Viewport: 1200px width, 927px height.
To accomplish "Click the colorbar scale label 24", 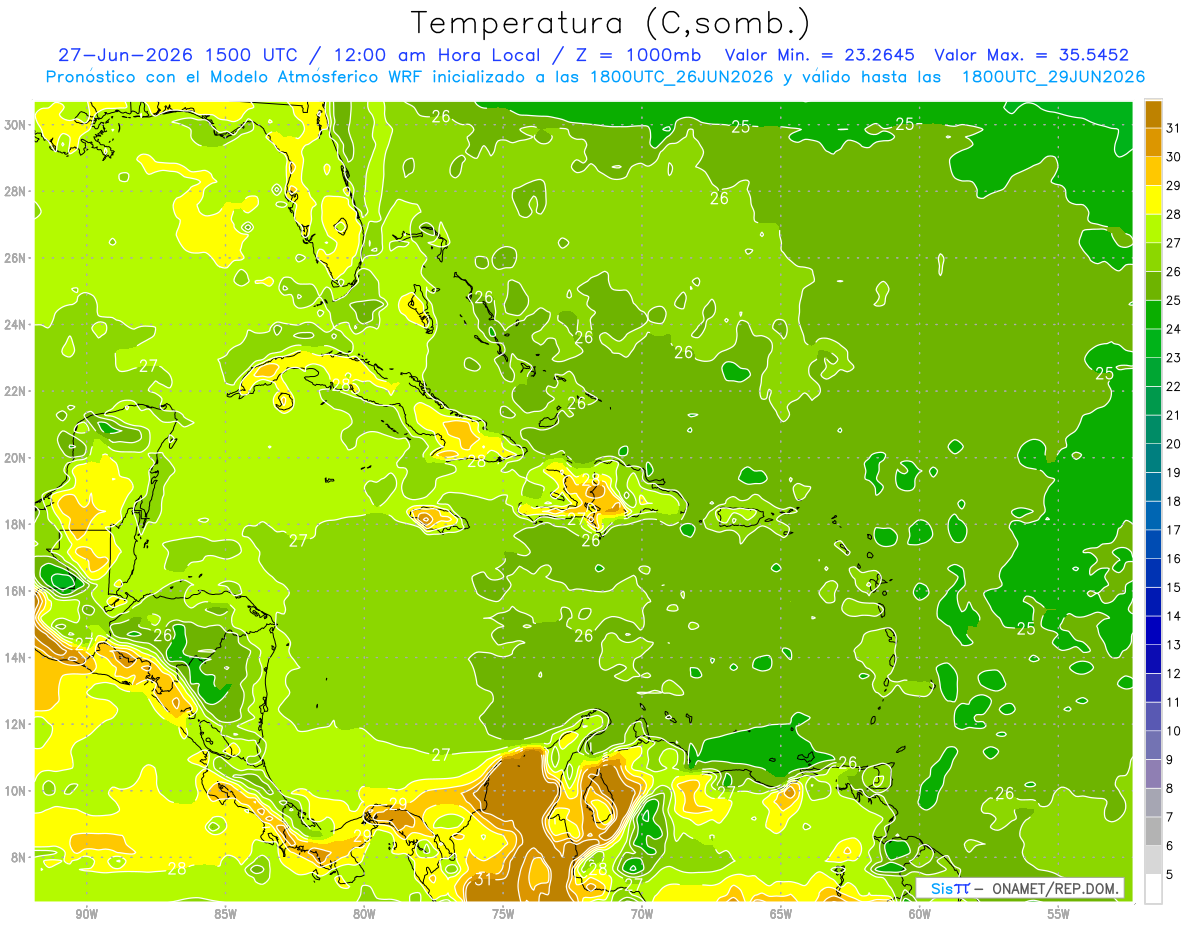I will coord(1174,329).
